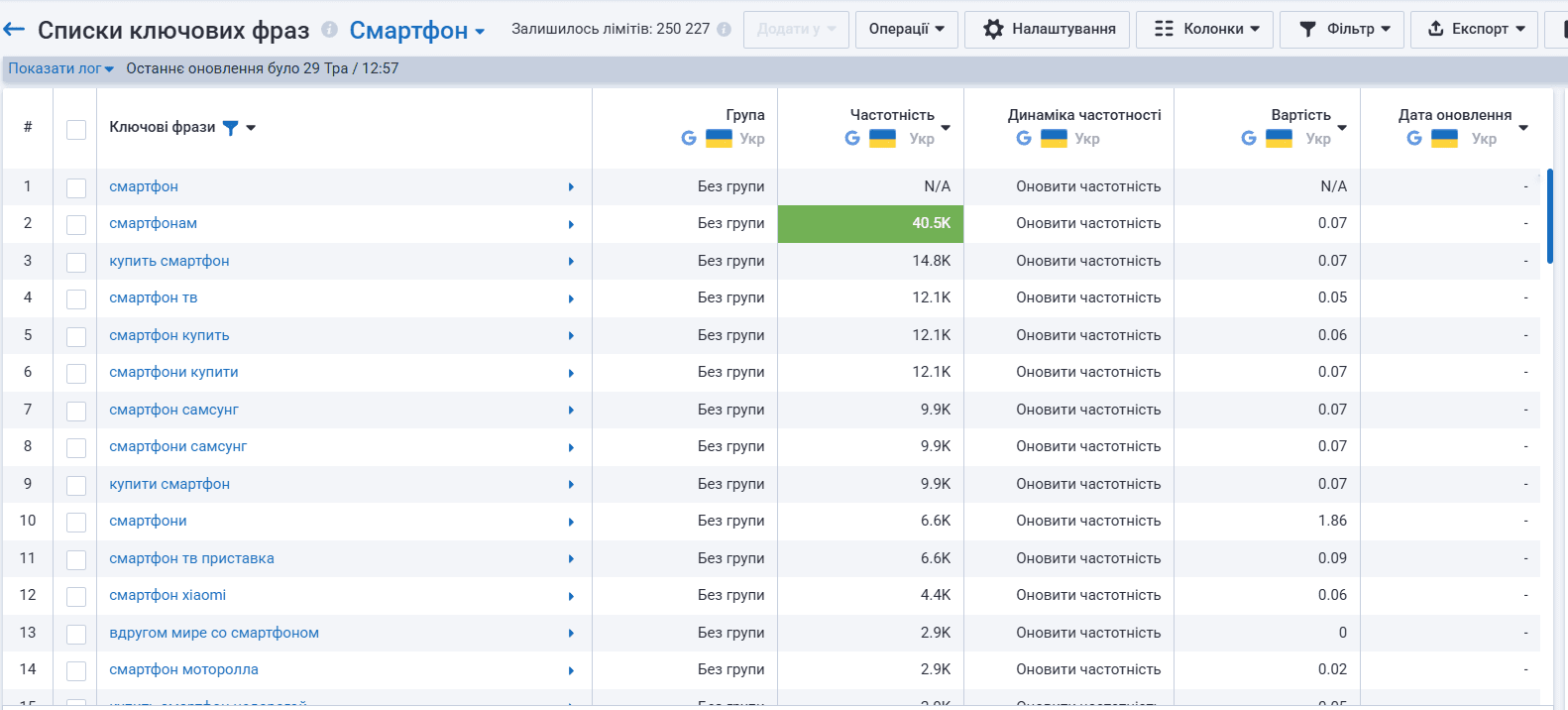Expand the Показати лог link
The width and height of the screenshot is (1568, 710).
(x=61, y=68)
